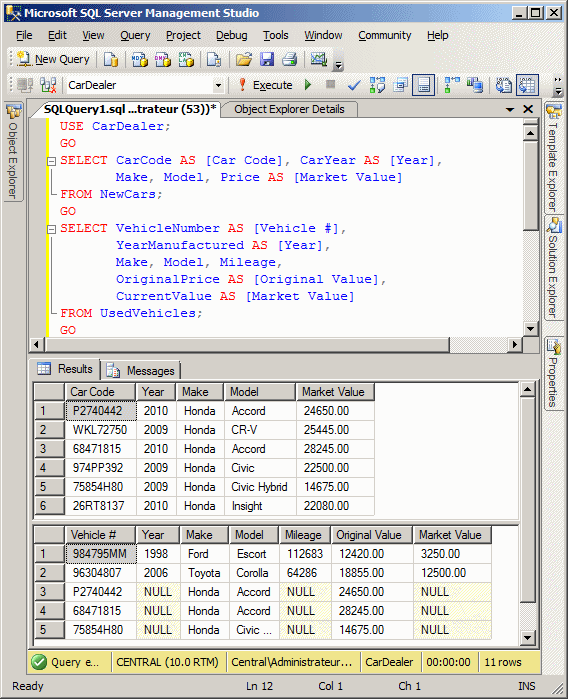Open the Help menu
Viewport: 568px width, 699px height.
click(437, 35)
